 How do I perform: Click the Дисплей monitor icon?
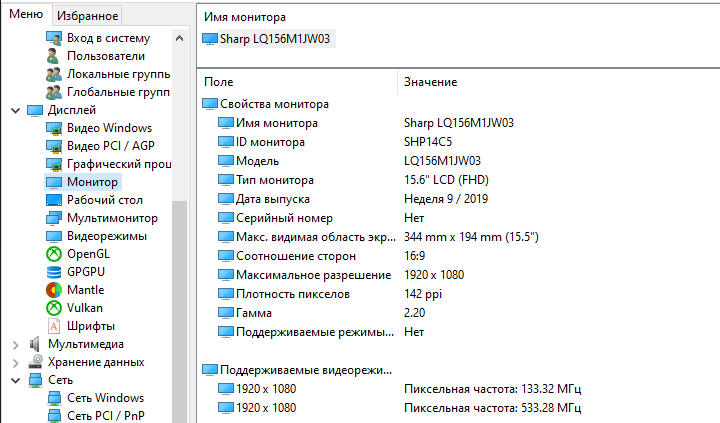pos(35,110)
